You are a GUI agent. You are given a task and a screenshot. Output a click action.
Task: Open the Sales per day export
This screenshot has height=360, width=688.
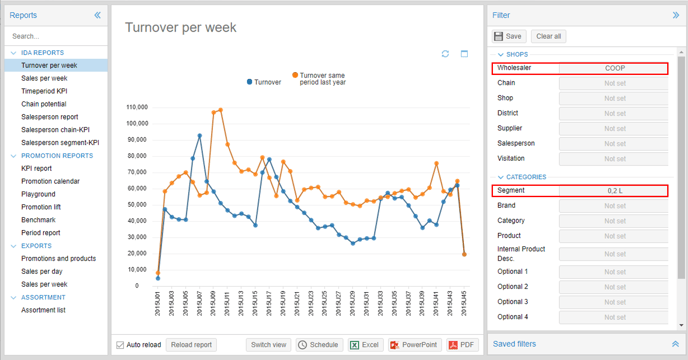click(x=42, y=271)
